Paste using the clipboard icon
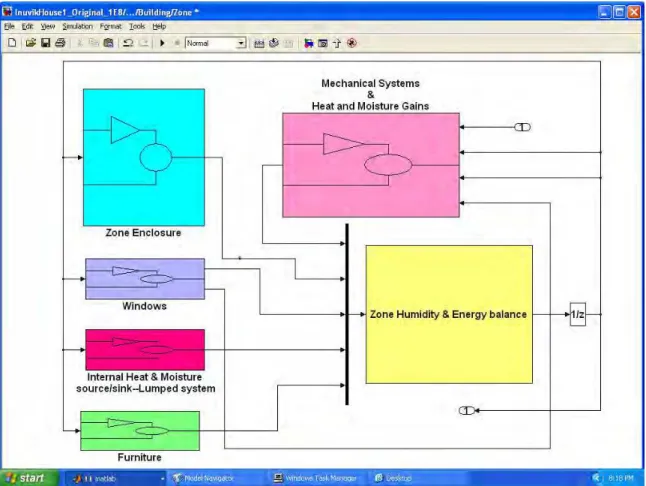The width and height of the screenshot is (646, 486). (108, 43)
